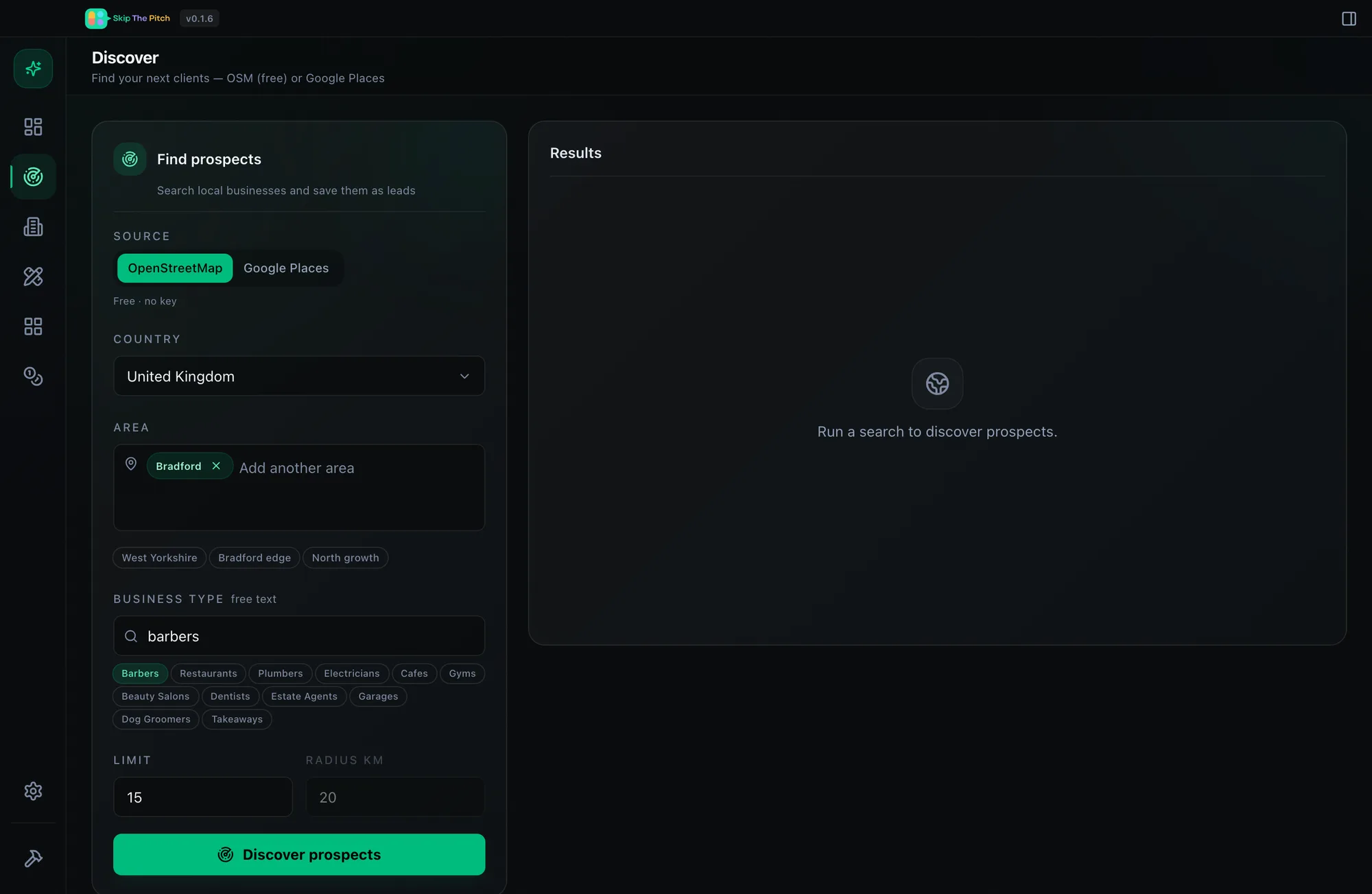Switch source to Google Places
Viewport: 1372px width, 894px height.
click(286, 268)
